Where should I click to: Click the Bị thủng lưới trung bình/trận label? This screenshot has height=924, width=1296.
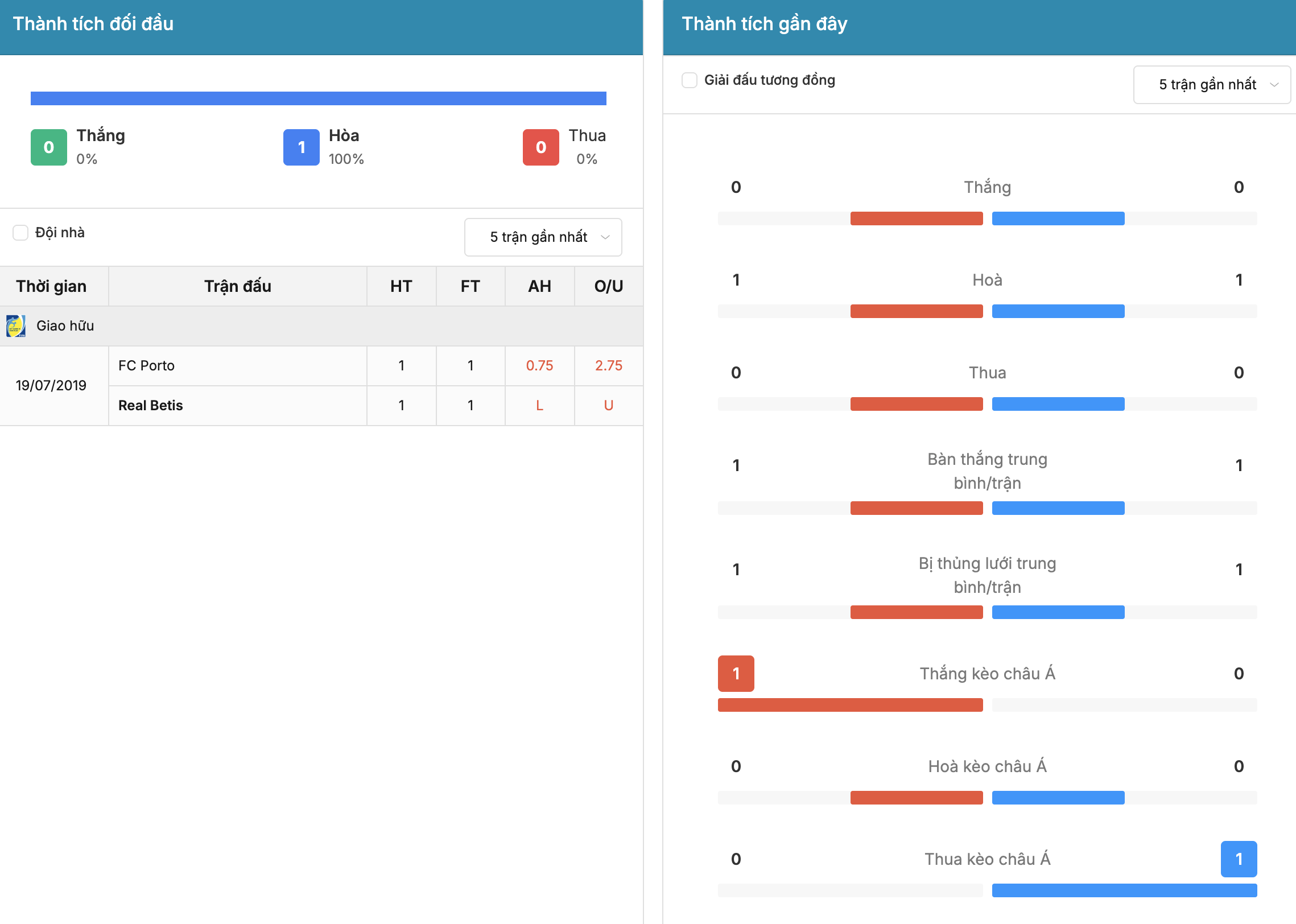click(x=988, y=575)
